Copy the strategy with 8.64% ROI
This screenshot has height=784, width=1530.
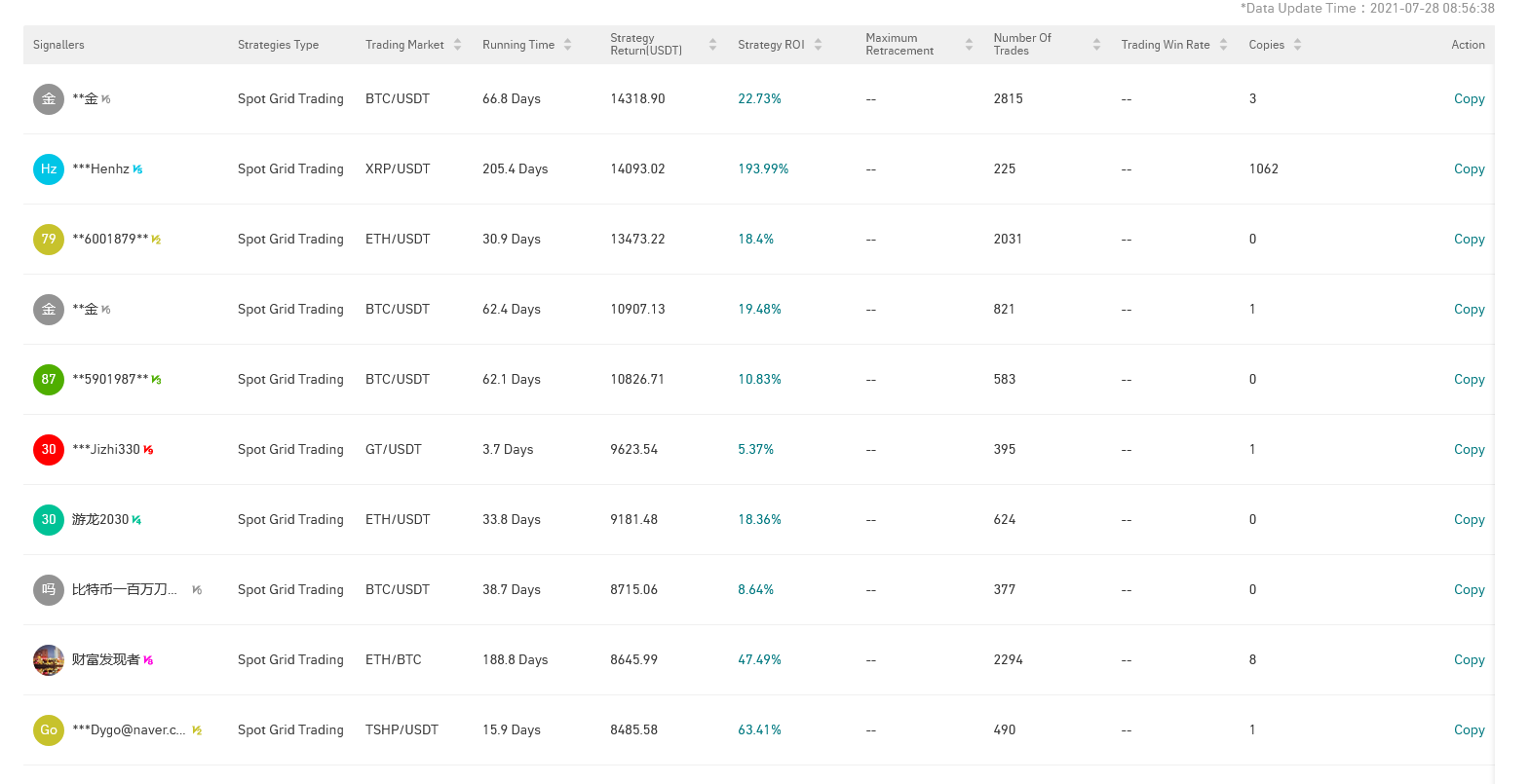pos(1469,590)
